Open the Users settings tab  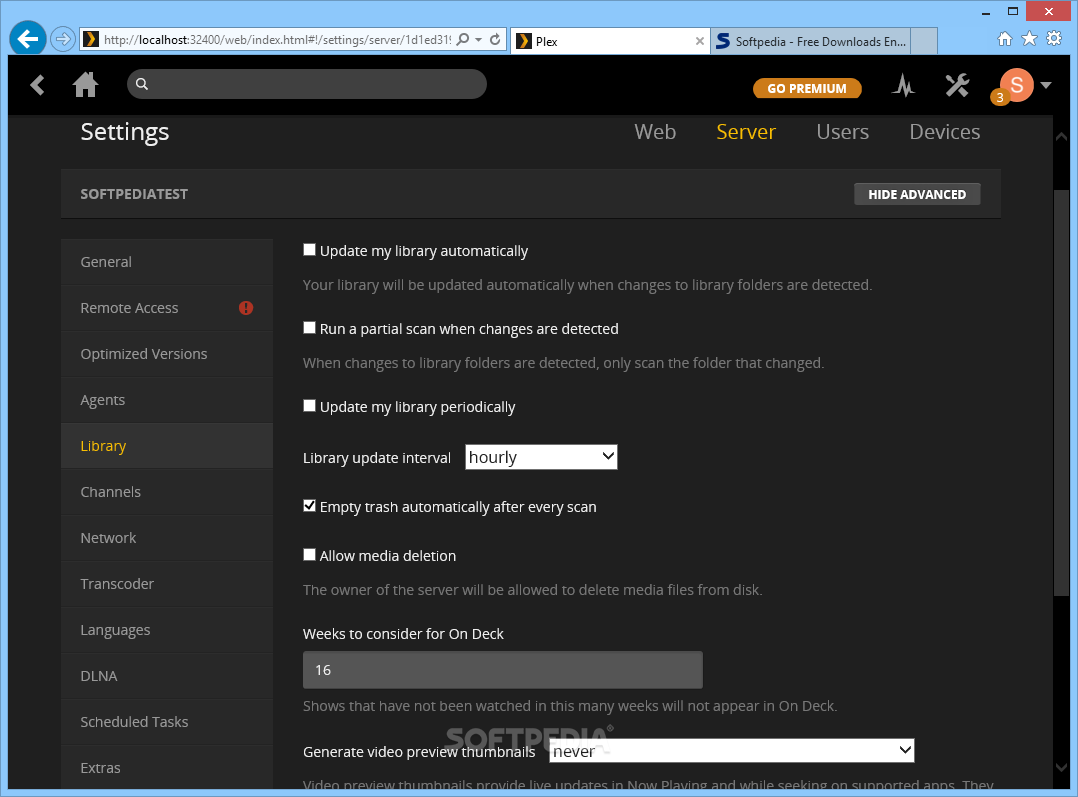tap(842, 131)
